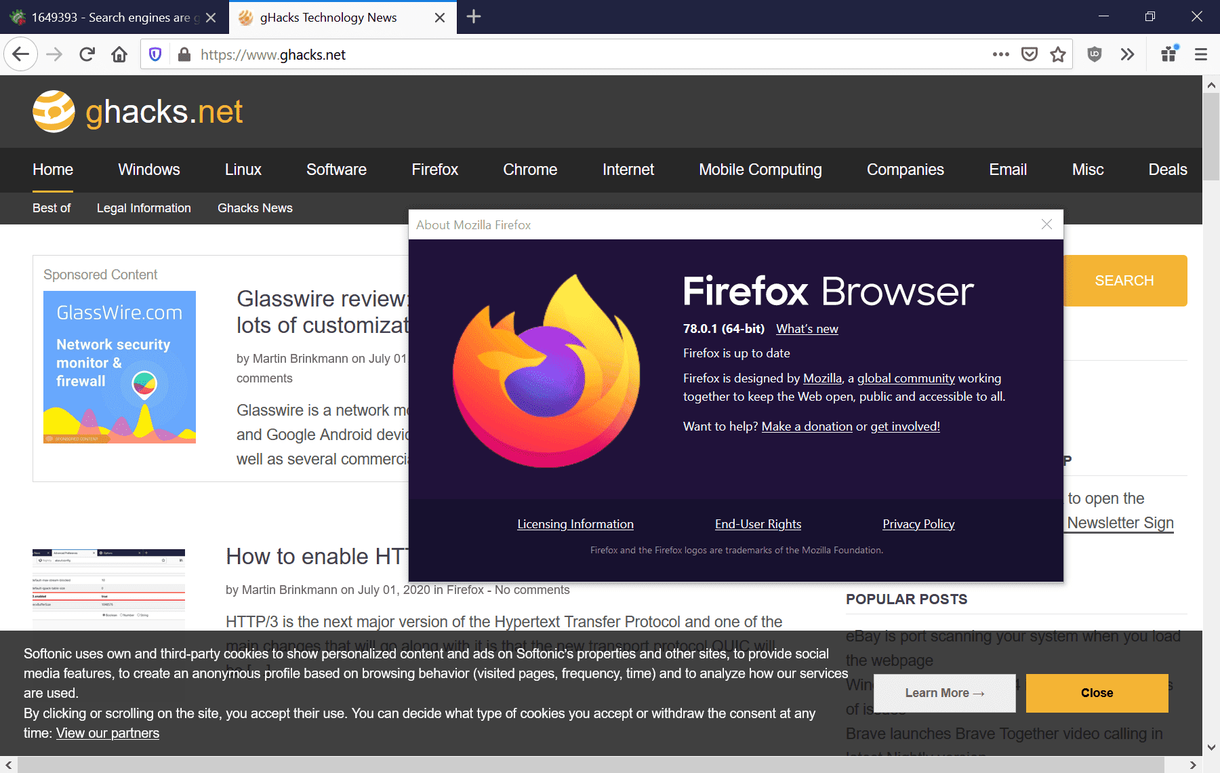
Task: Follow the Mozilla link in About dialog
Action: pos(822,378)
